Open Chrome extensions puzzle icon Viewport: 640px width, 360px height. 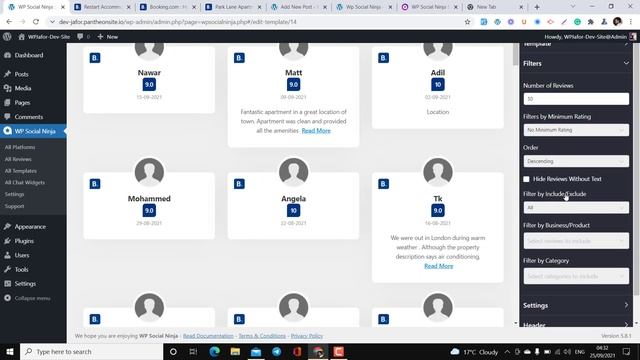point(591,22)
